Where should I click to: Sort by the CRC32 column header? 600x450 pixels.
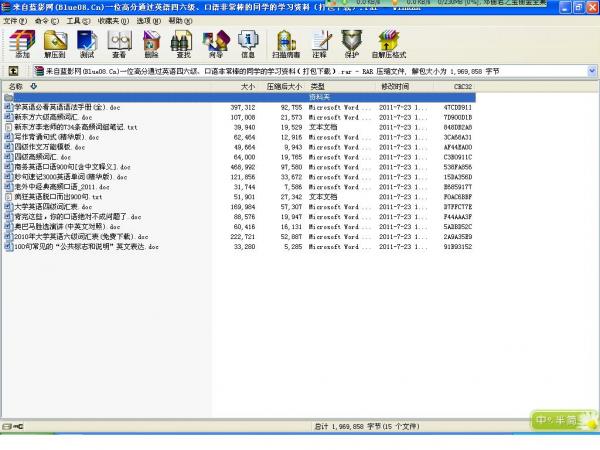463,86
